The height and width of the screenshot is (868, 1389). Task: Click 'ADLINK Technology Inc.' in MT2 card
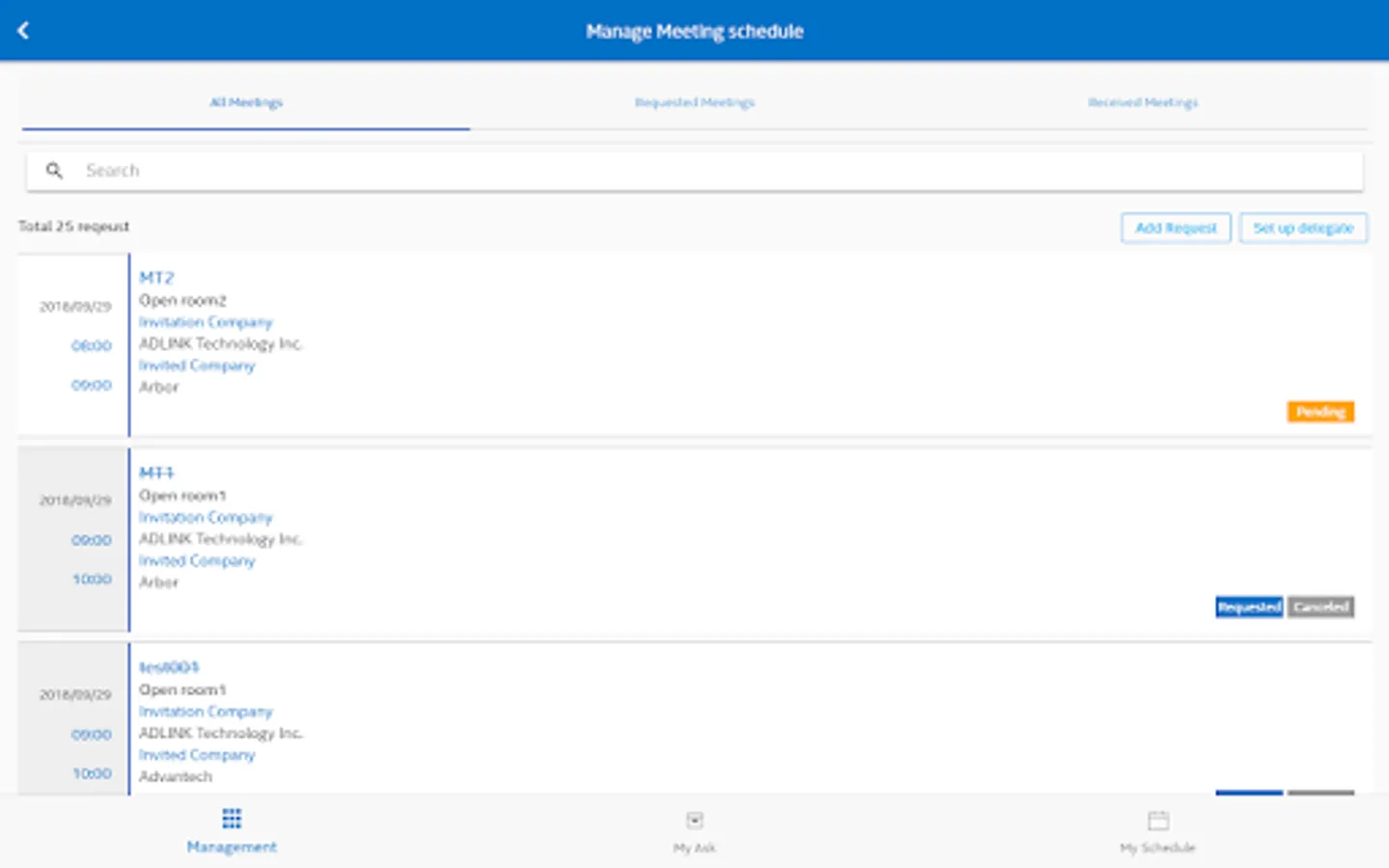(x=221, y=343)
